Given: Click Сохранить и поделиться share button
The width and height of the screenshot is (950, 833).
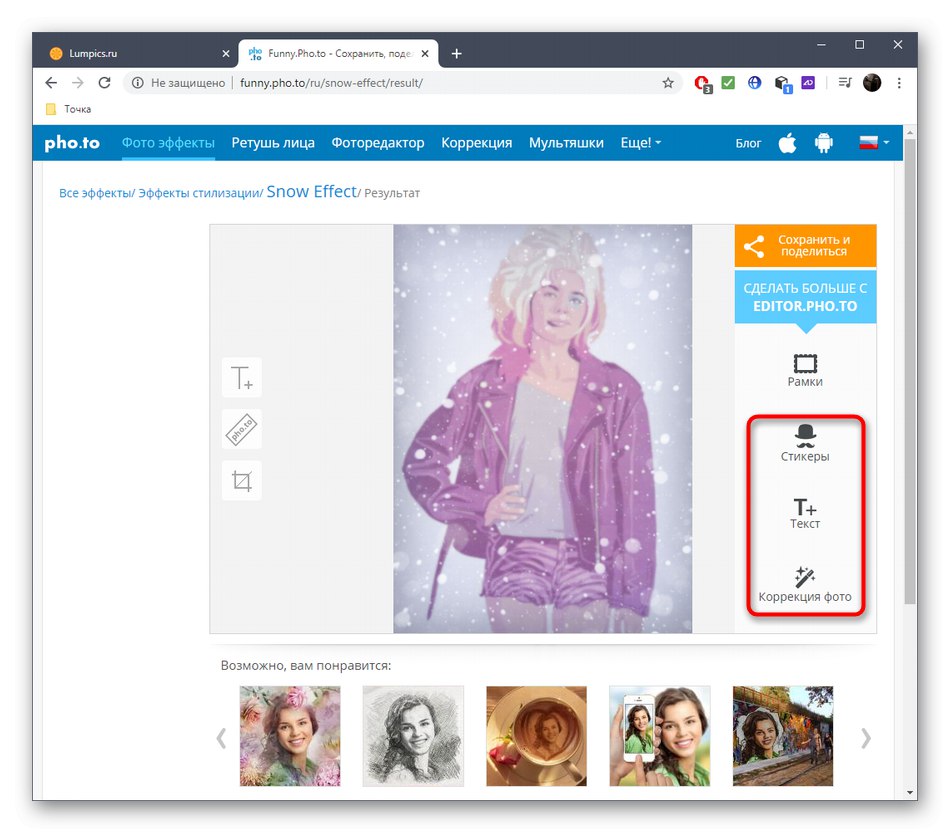Looking at the screenshot, I should 805,246.
